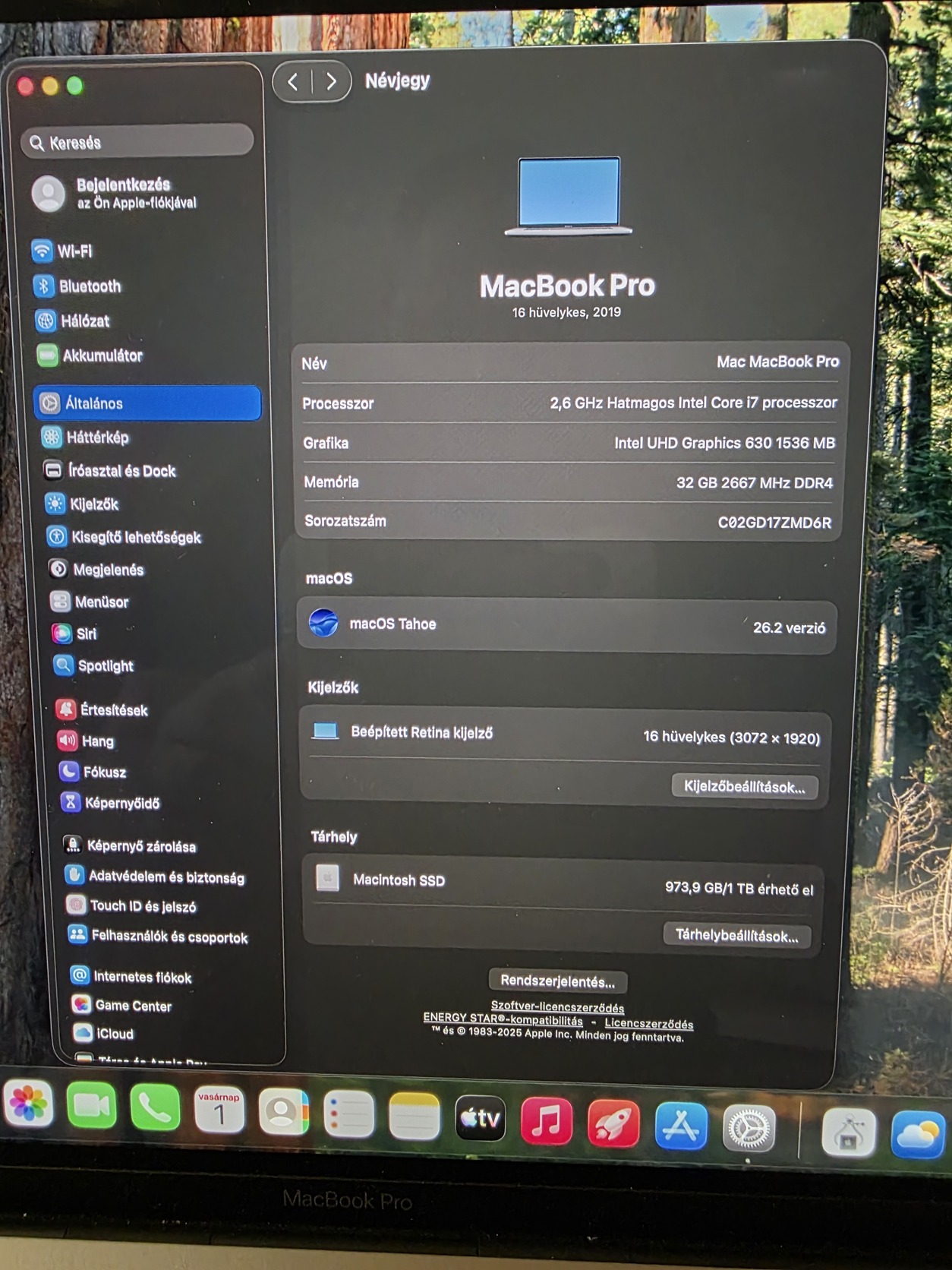Click the processor 2,6 GHz value
952x1270 pixels.
click(693, 403)
